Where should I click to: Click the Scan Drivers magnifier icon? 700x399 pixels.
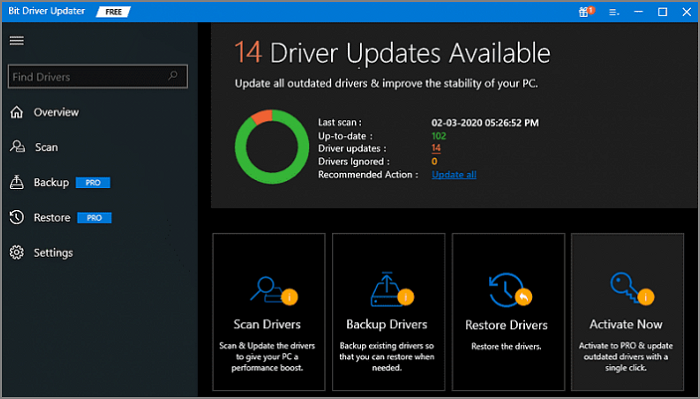tap(274, 290)
